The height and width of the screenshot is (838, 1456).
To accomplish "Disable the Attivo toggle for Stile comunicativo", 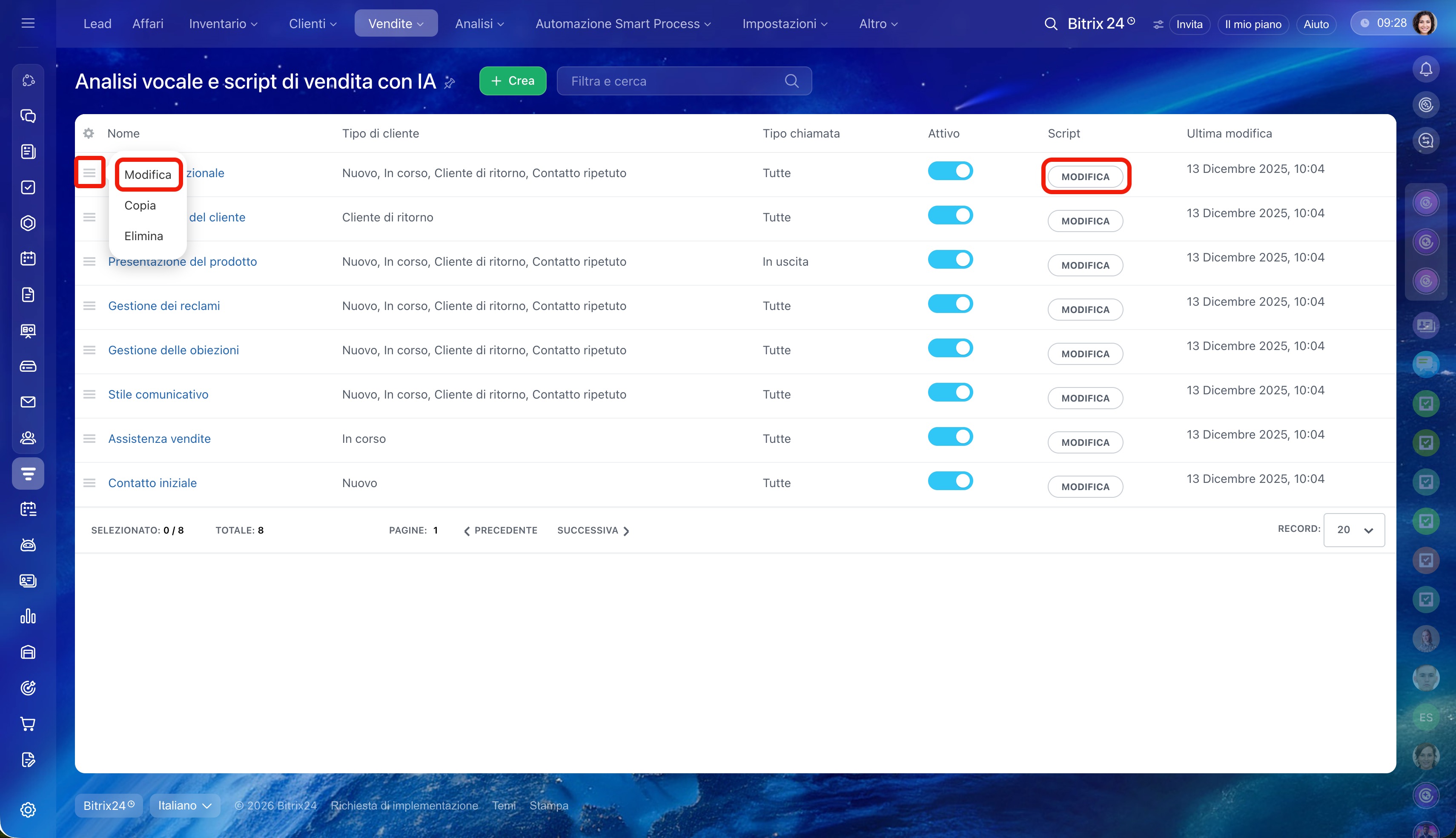I will click(x=950, y=393).
